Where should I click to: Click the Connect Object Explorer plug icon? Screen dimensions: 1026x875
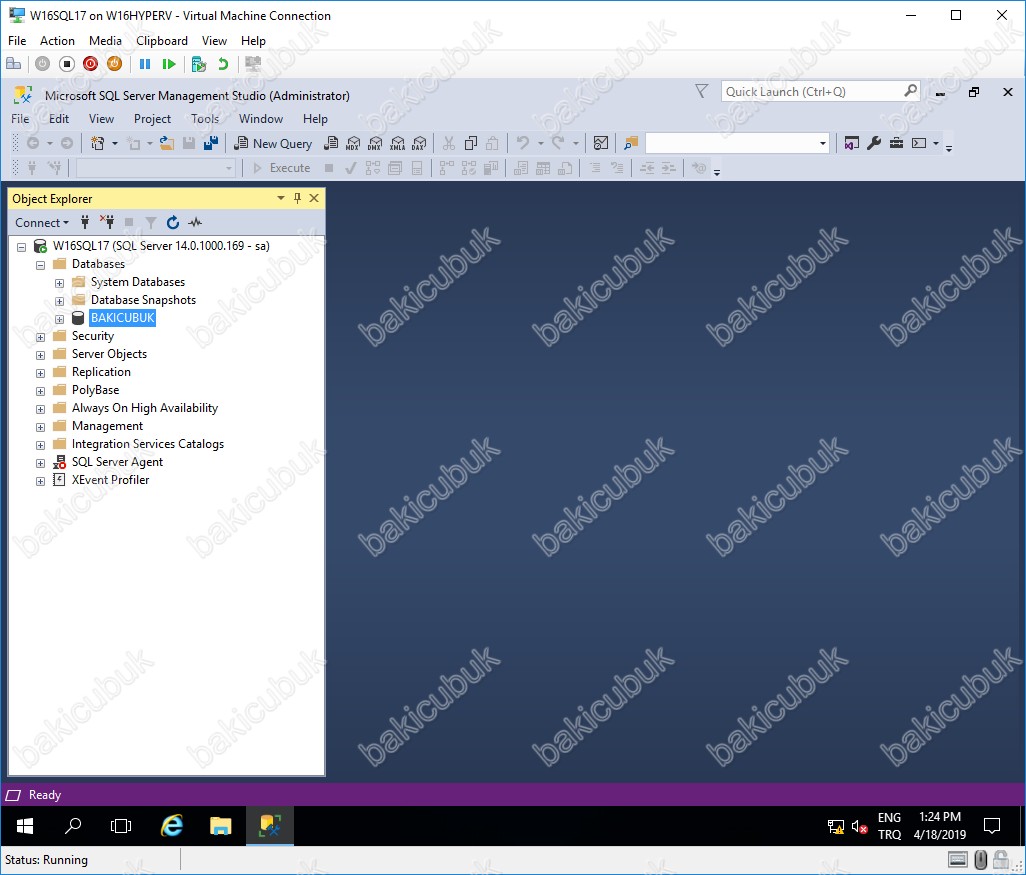[84, 223]
